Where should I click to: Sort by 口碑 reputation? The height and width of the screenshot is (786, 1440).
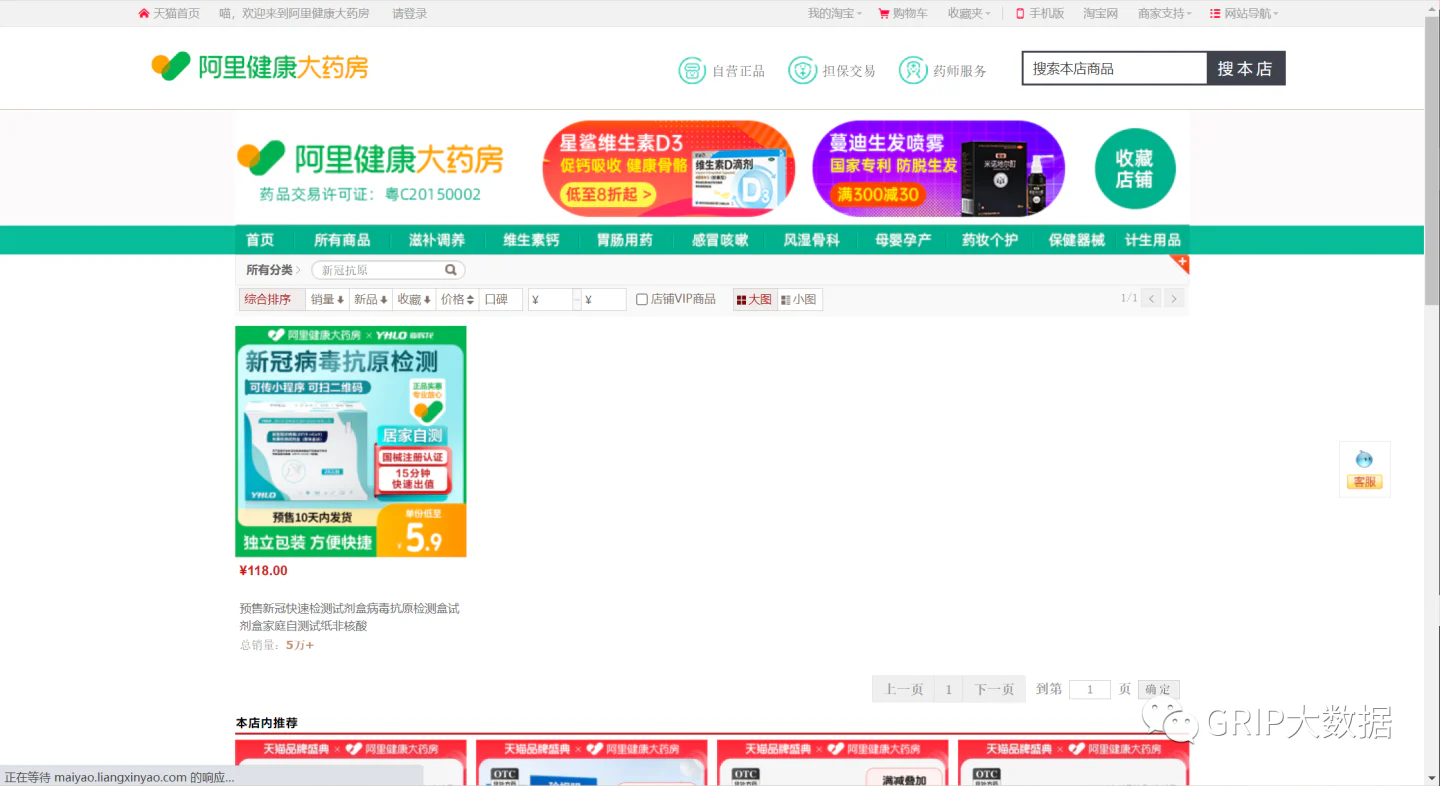pyautogui.click(x=500, y=299)
